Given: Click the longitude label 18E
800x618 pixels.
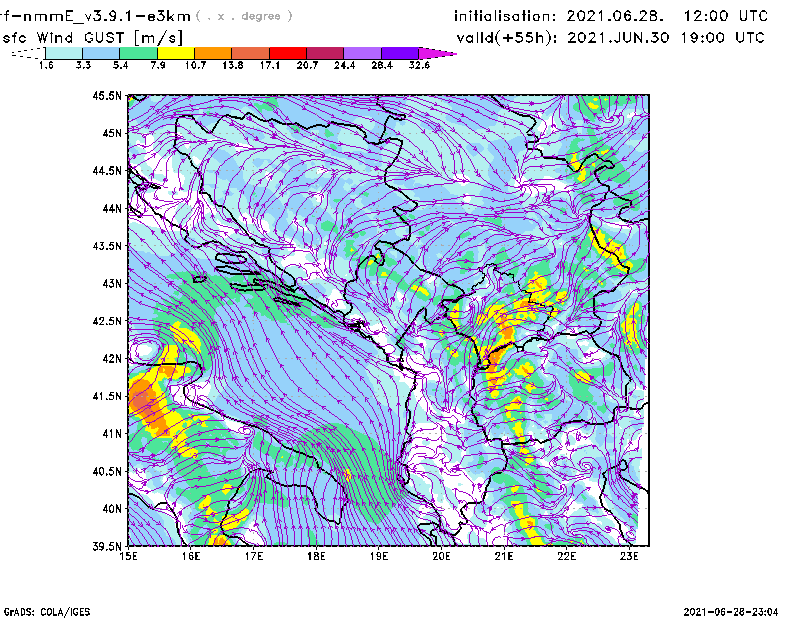Looking at the screenshot, I should (x=316, y=556).
